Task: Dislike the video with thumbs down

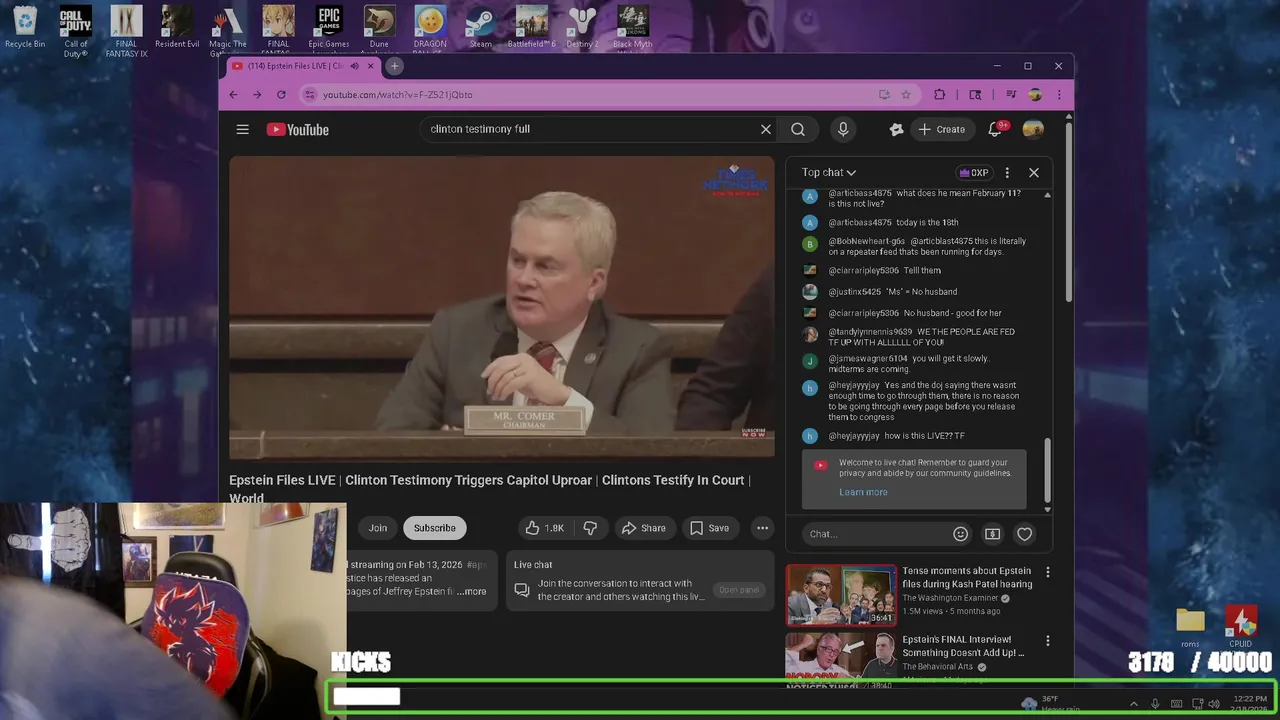Action: [590, 528]
